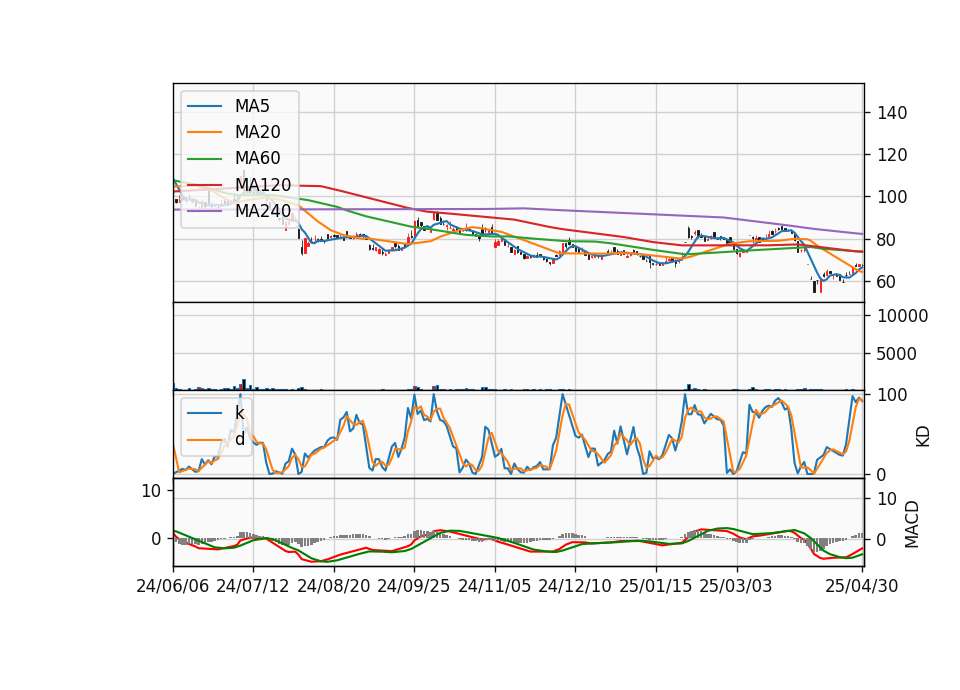Click the blue MA5 legend line sample

204,106
